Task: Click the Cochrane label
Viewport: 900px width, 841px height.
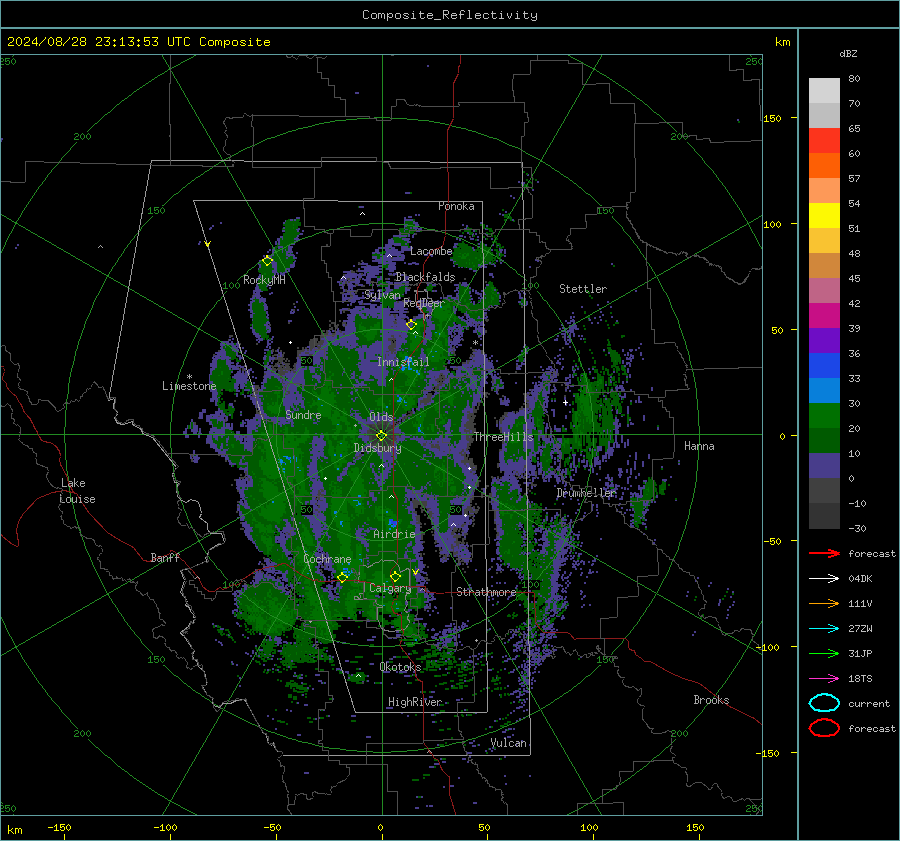Action: click(327, 559)
